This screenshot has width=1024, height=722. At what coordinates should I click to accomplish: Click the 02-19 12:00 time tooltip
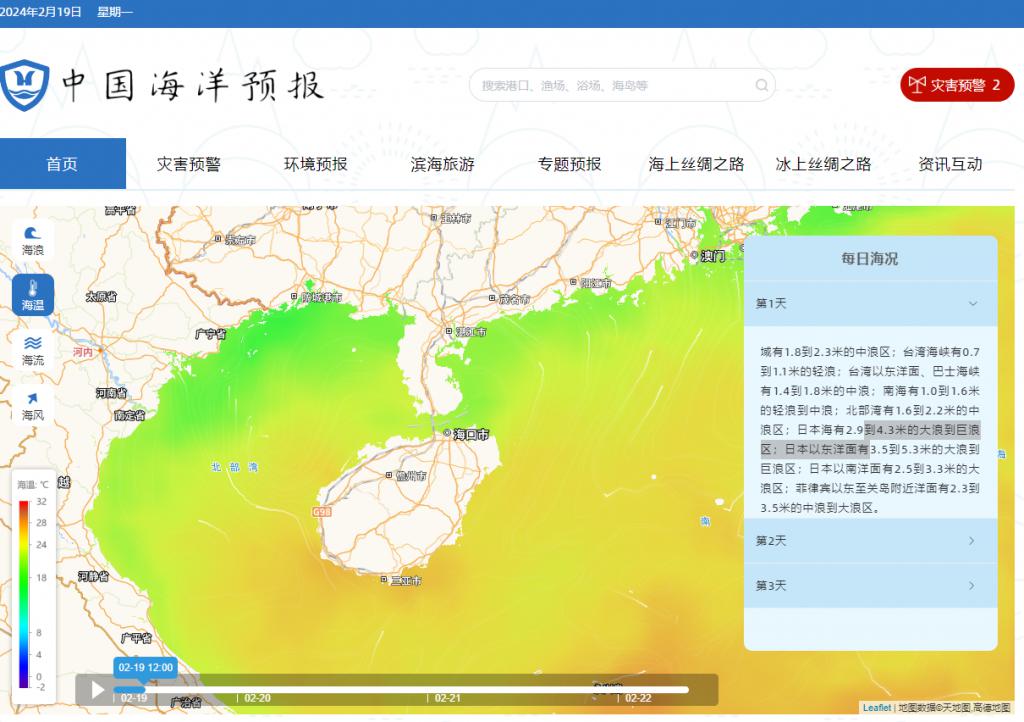pyautogui.click(x=146, y=667)
